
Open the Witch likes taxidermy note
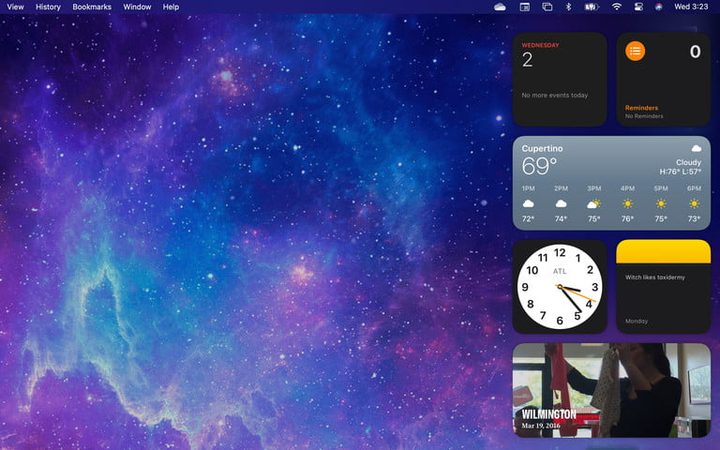[x=655, y=277]
